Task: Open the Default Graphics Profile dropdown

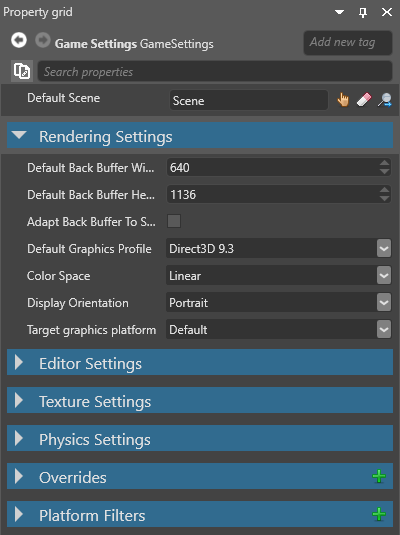Action: 384,248
